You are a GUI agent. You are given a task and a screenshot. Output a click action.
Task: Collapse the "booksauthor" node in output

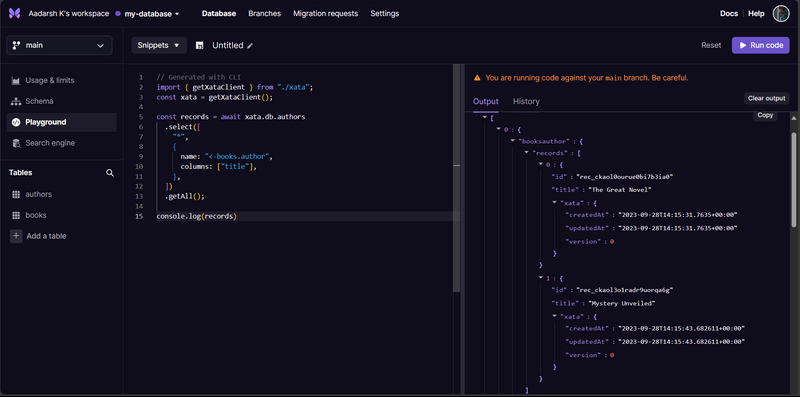(513, 141)
